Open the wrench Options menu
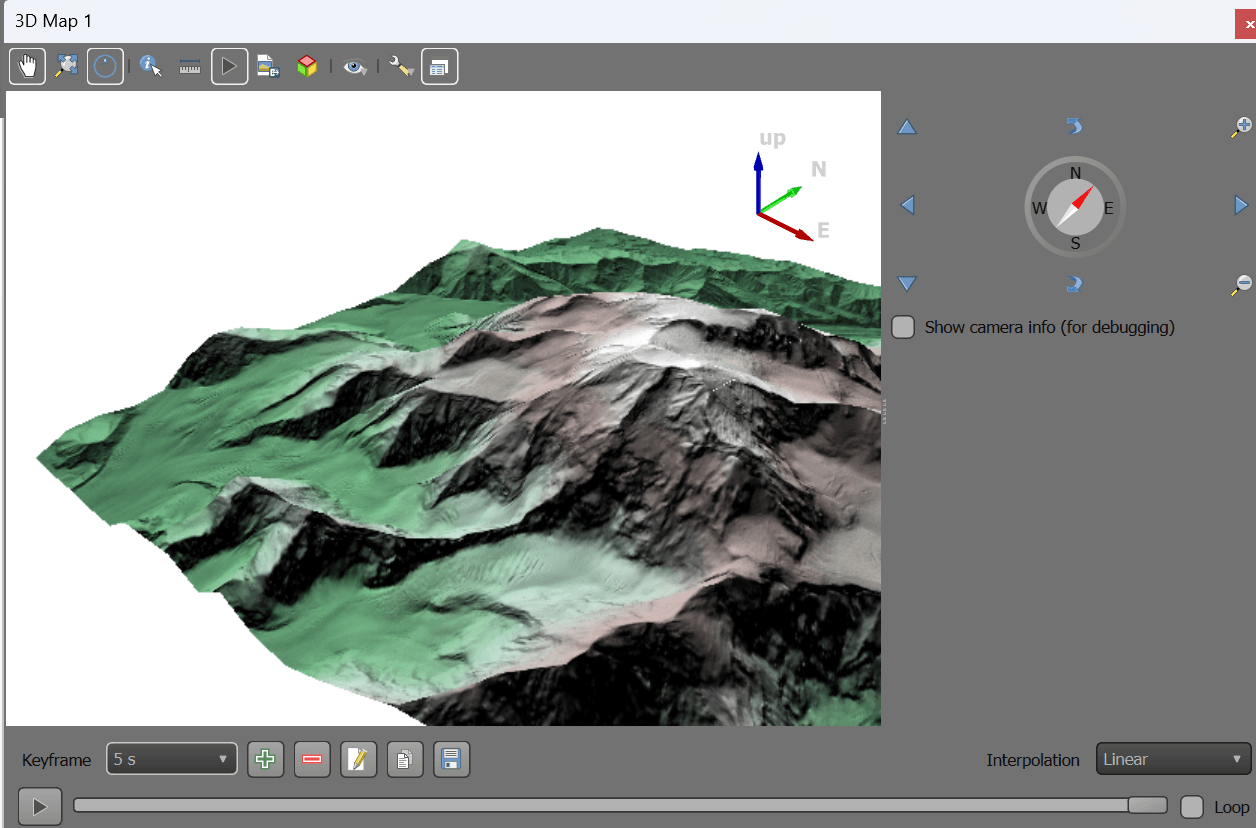Image resolution: width=1256 pixels, height=828 pixels. coord(401,67)
